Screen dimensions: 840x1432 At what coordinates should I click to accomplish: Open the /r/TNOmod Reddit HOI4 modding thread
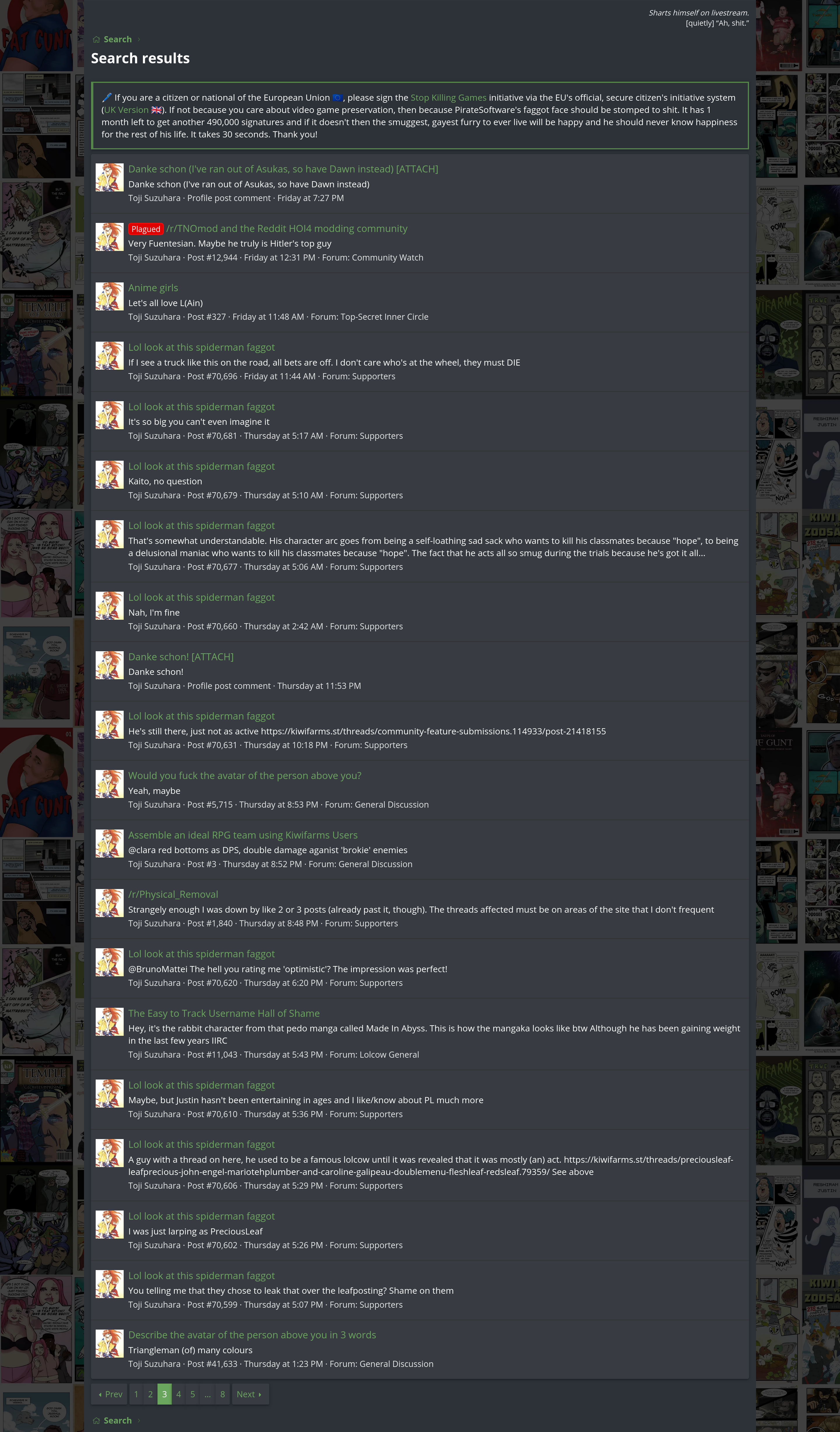click(287, 228)
